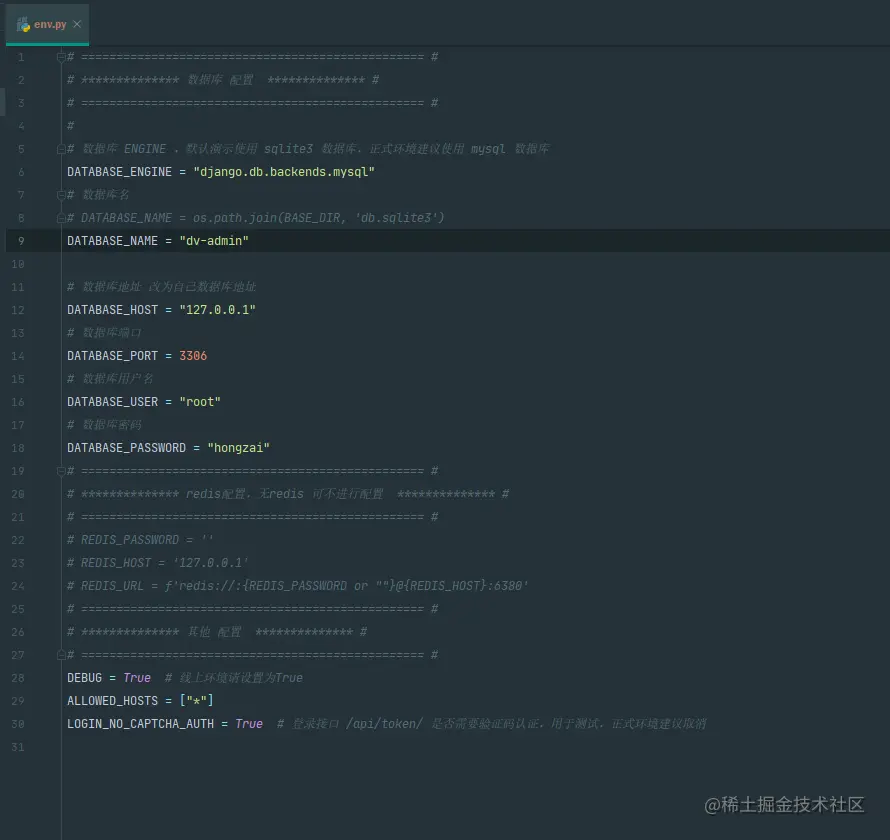Toggle the fold marker at line 27
This screenshot has height=840, width=890.
61,655
